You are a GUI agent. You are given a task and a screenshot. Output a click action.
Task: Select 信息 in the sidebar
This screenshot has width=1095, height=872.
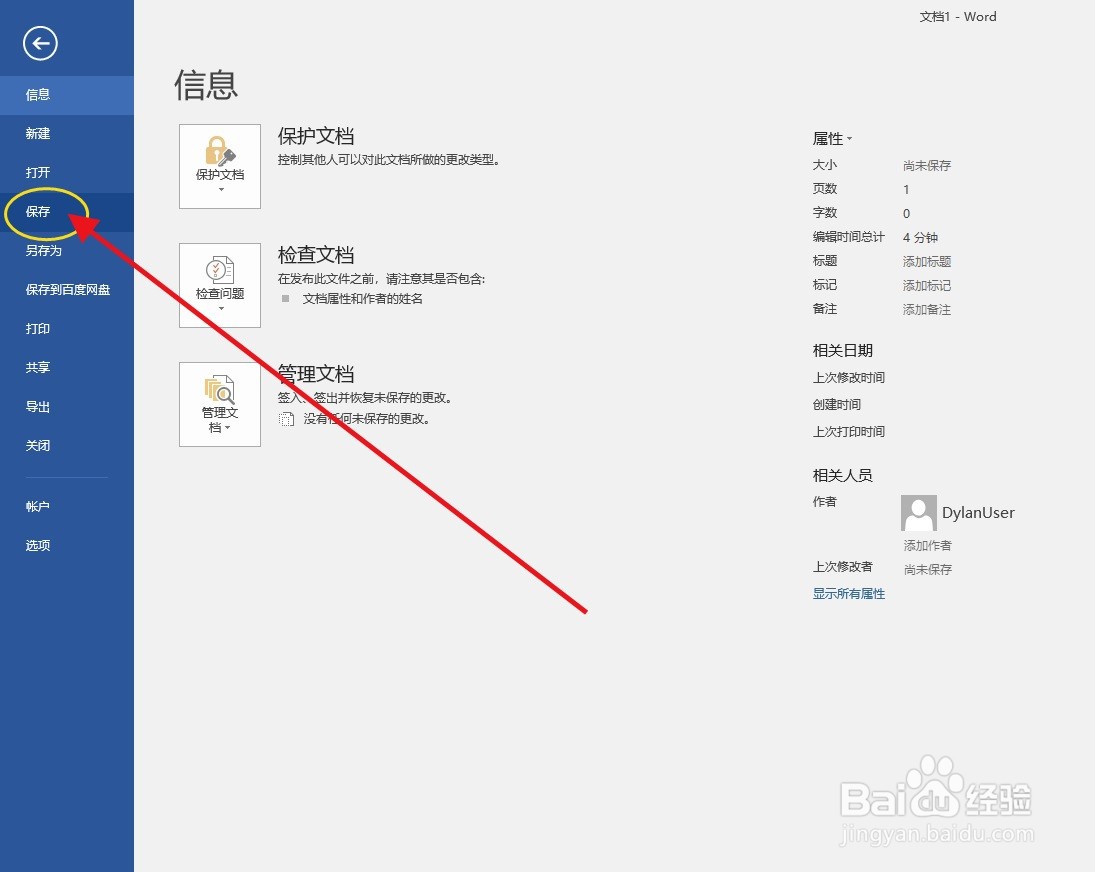67,95
